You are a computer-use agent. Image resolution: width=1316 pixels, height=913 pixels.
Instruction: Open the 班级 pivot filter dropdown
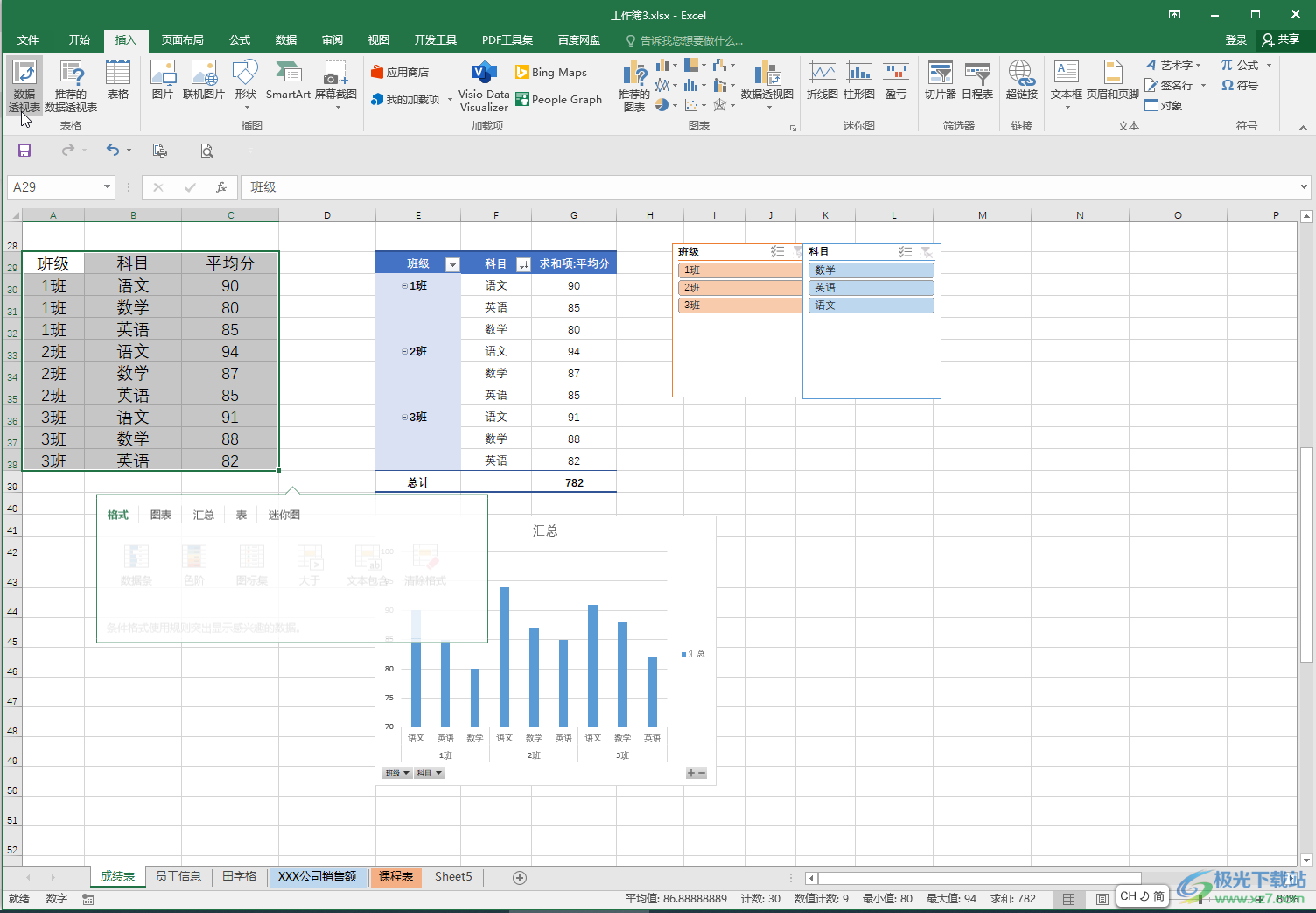(x=452, y=264)
